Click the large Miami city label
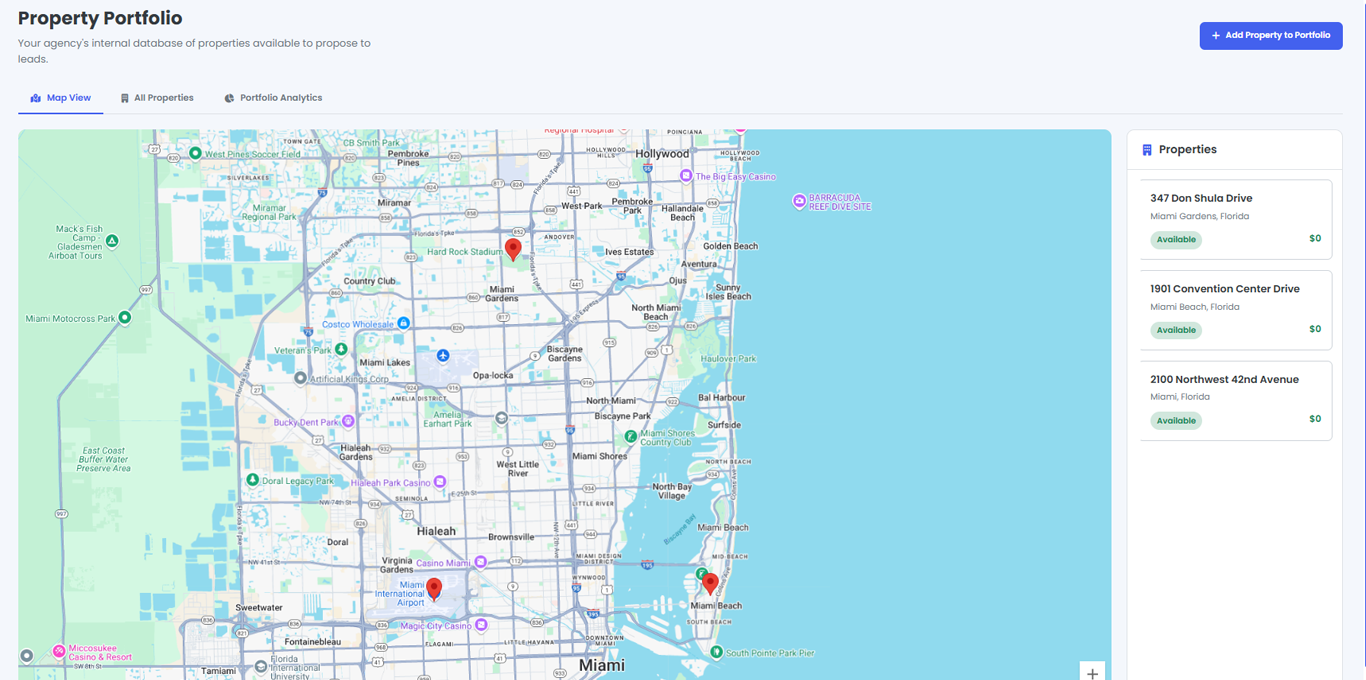 click(602, 665)
